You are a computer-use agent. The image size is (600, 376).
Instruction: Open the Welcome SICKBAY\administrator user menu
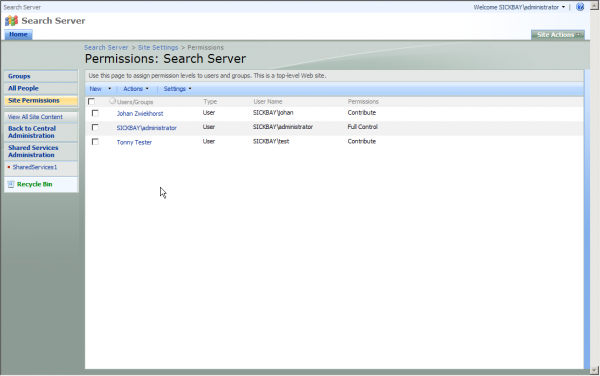pos(519,7)
